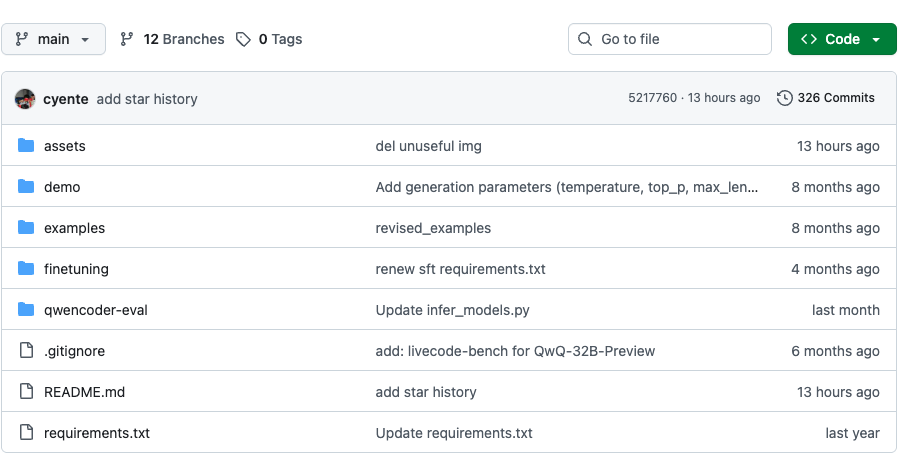Click '13 hours ago' in assets row

point(838,146)
